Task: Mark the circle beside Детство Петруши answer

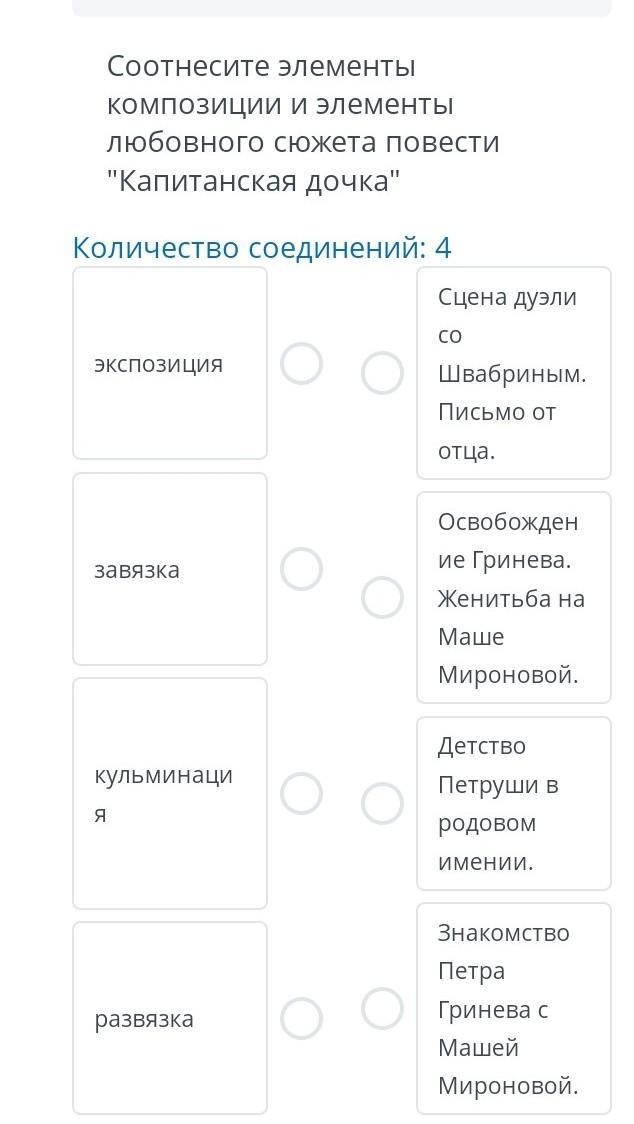Action: pos(382,803)
